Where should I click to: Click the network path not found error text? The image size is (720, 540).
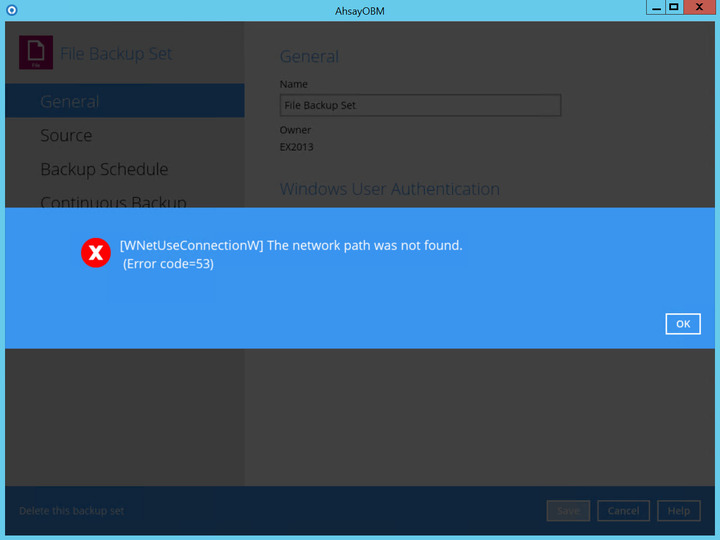291,246
